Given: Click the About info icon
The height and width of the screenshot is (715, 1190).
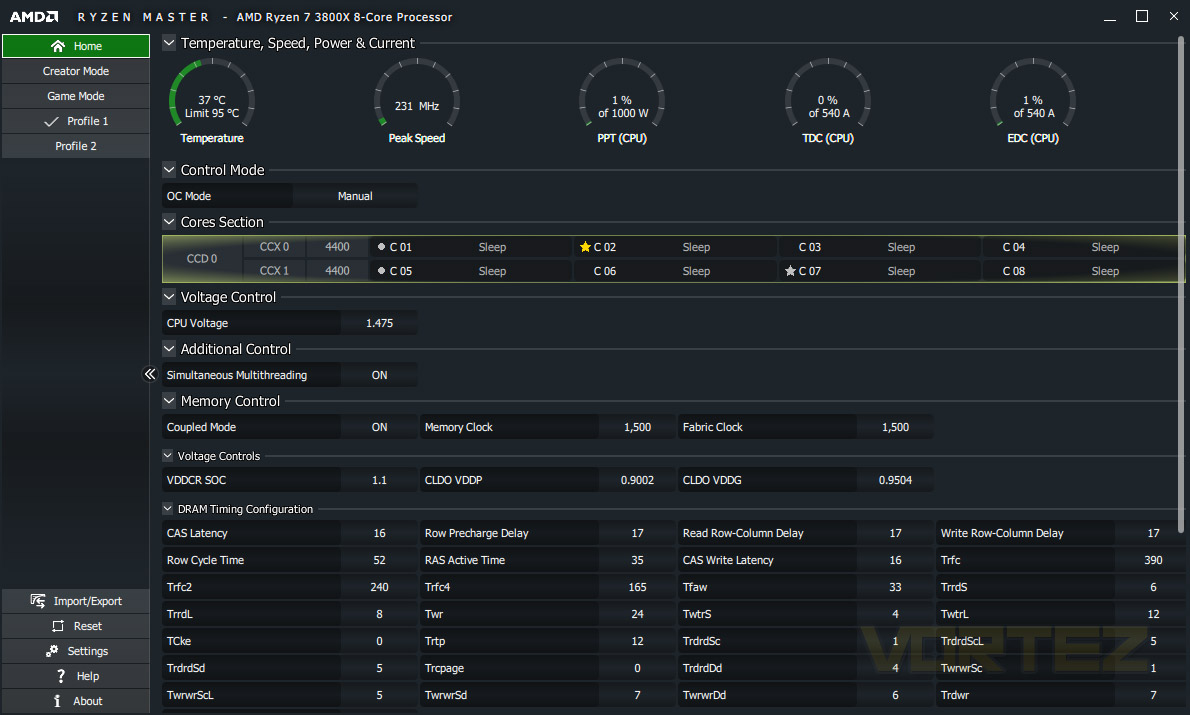Looking at the screenshot, I should point(57,701).
